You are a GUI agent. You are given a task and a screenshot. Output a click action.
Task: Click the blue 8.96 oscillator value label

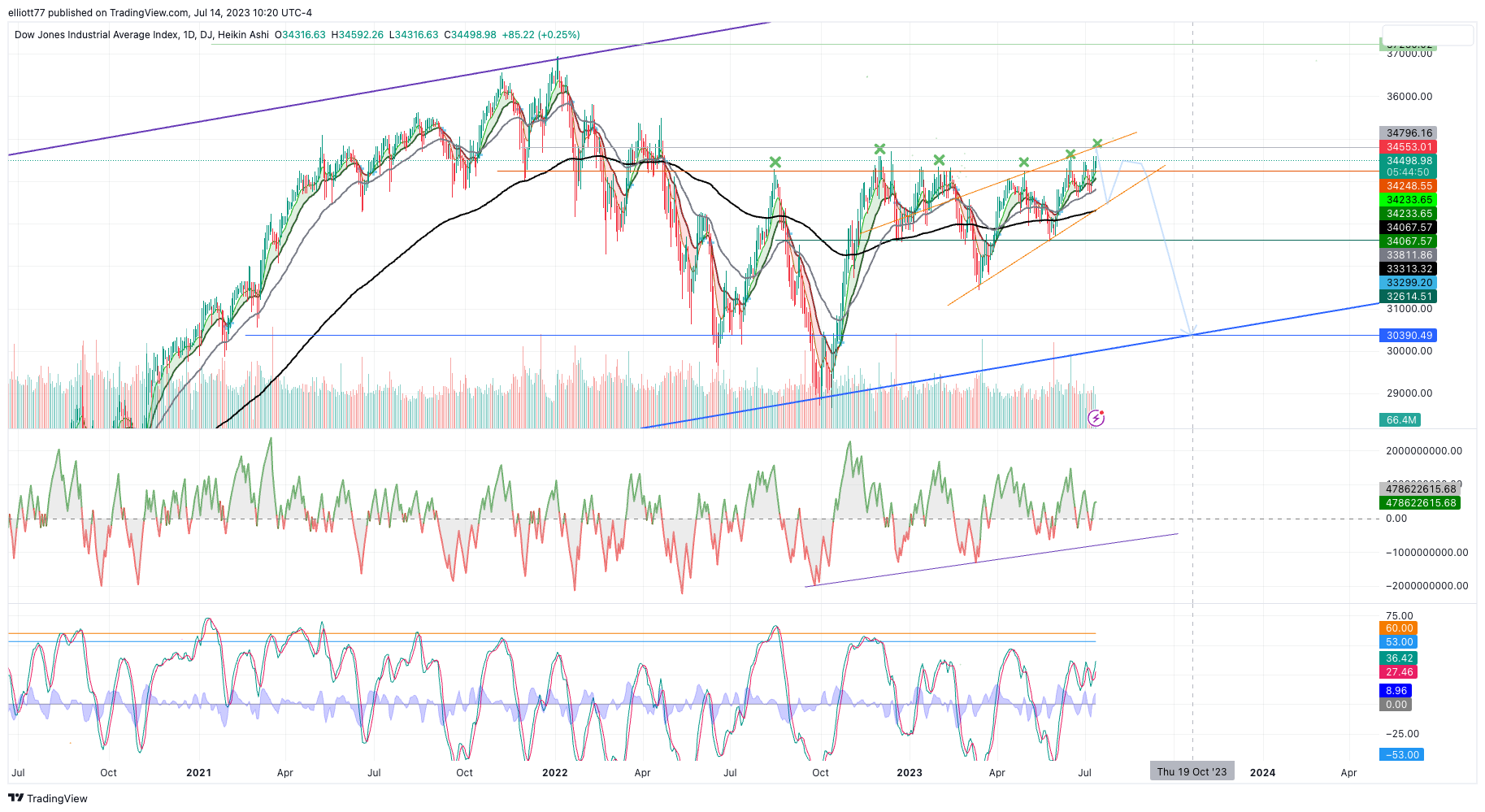click(1396, 691)
